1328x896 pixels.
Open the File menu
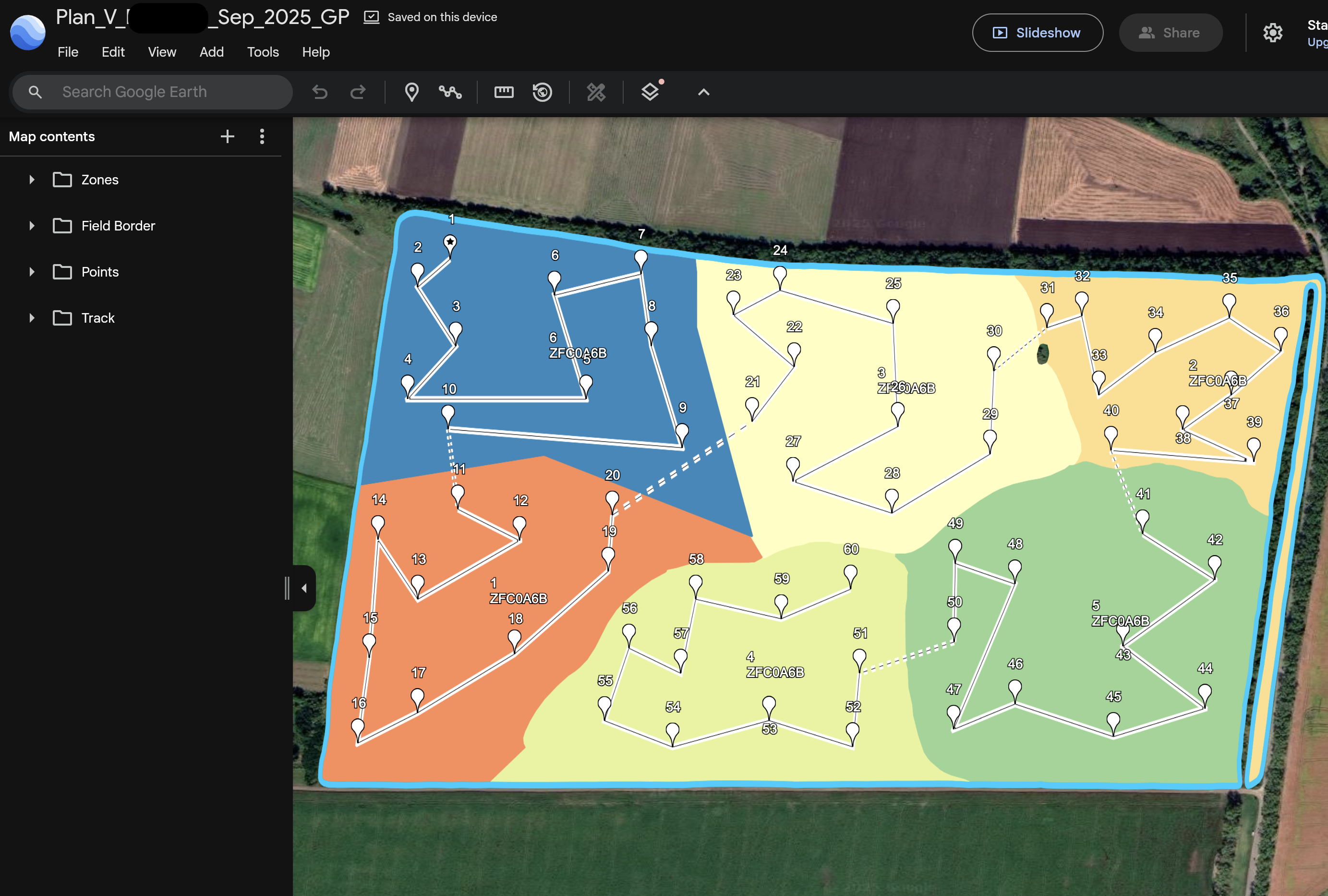click(67, 52)
